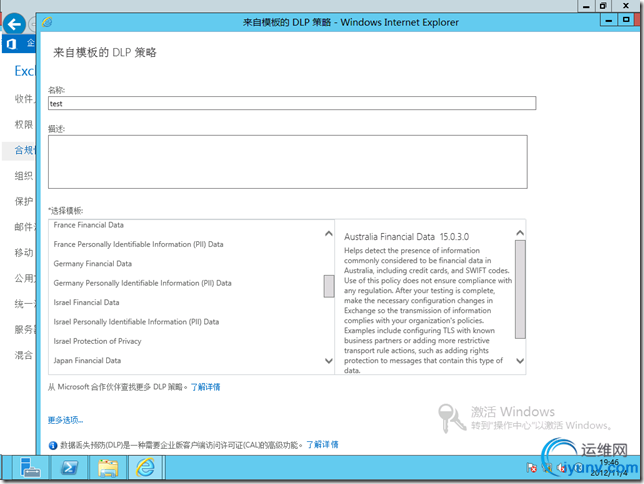Open 权限 section in background Exchange sidebar
Viewport: 644px width, 484px height.
click(x=24, y=124)
